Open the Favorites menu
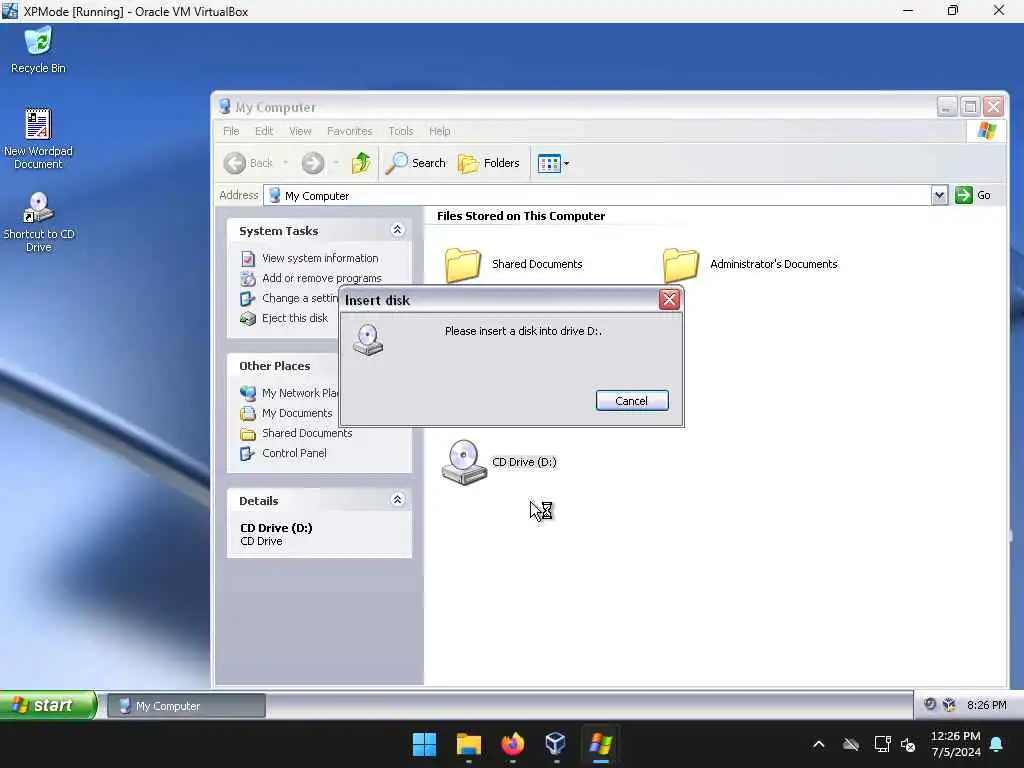The image size is (1024, 768). point(349,131)
